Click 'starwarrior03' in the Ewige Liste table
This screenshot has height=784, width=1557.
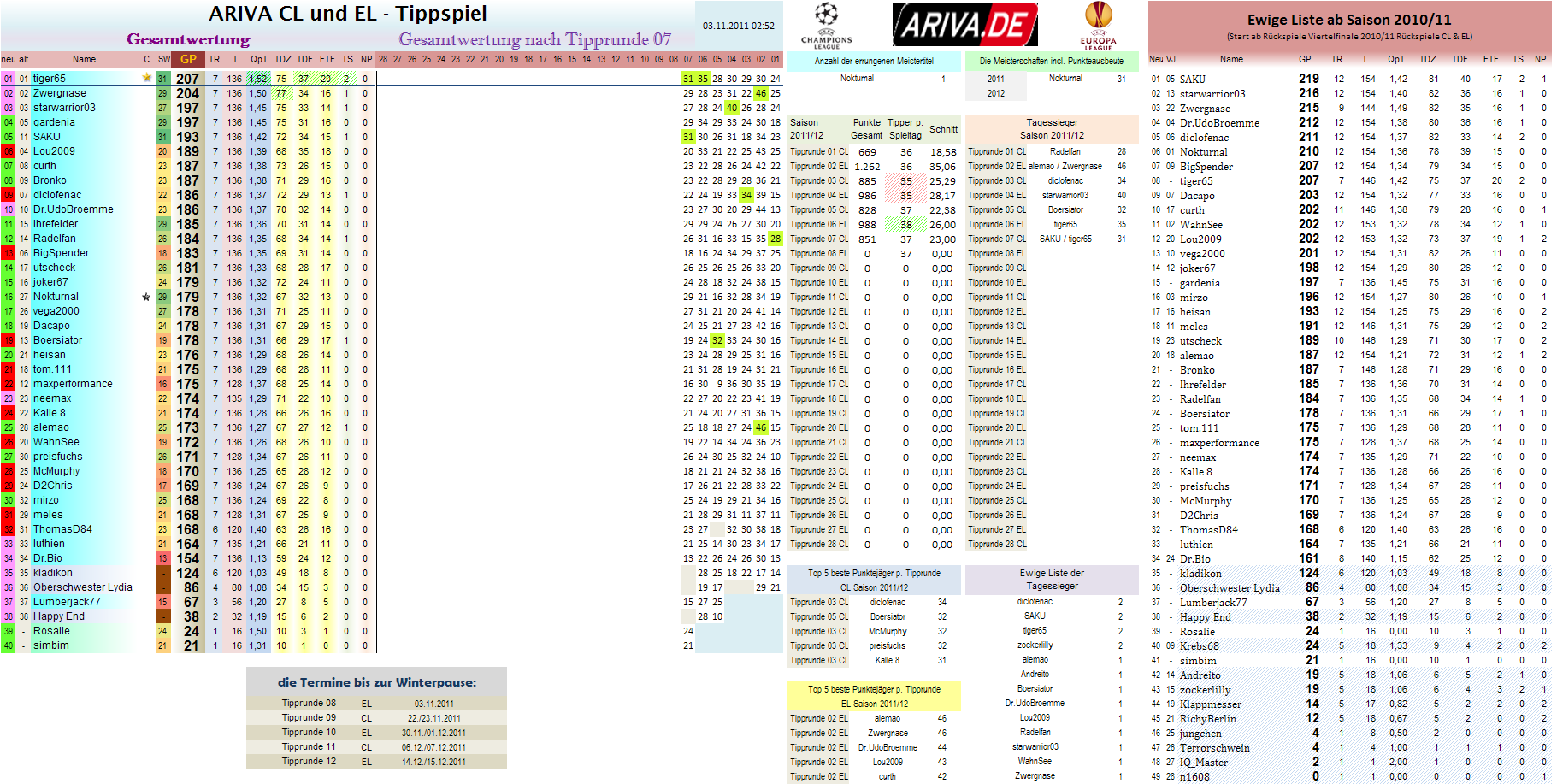point(1212,93)
